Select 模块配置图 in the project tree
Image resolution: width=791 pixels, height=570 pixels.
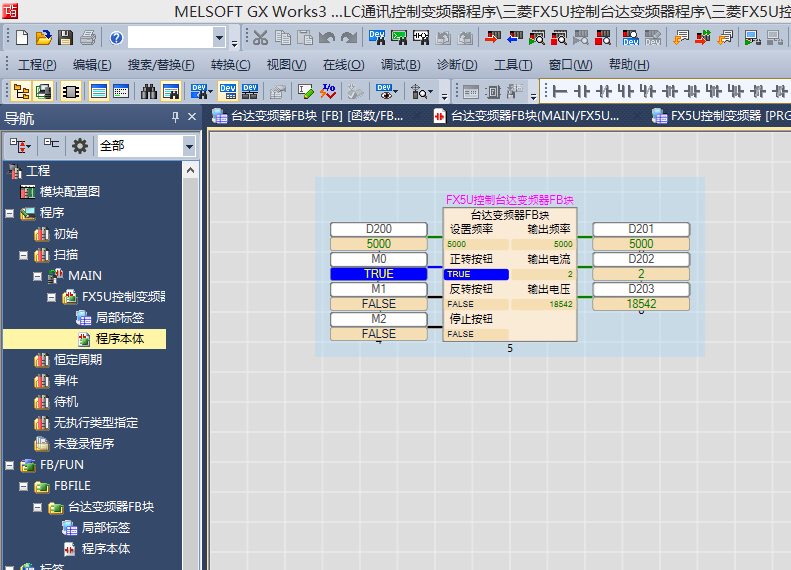[x=70, y=192]
